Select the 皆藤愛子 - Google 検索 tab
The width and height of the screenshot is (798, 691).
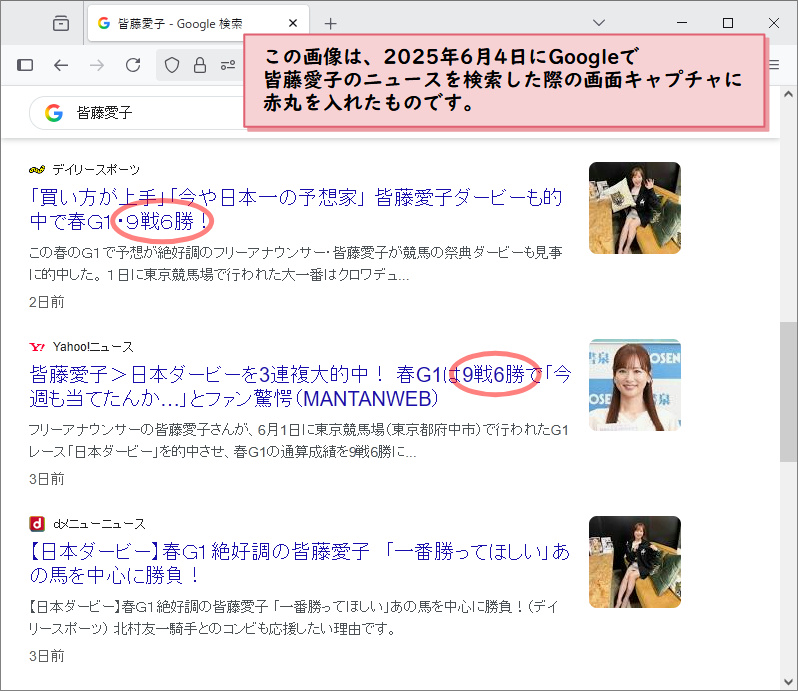coord(198,23)
